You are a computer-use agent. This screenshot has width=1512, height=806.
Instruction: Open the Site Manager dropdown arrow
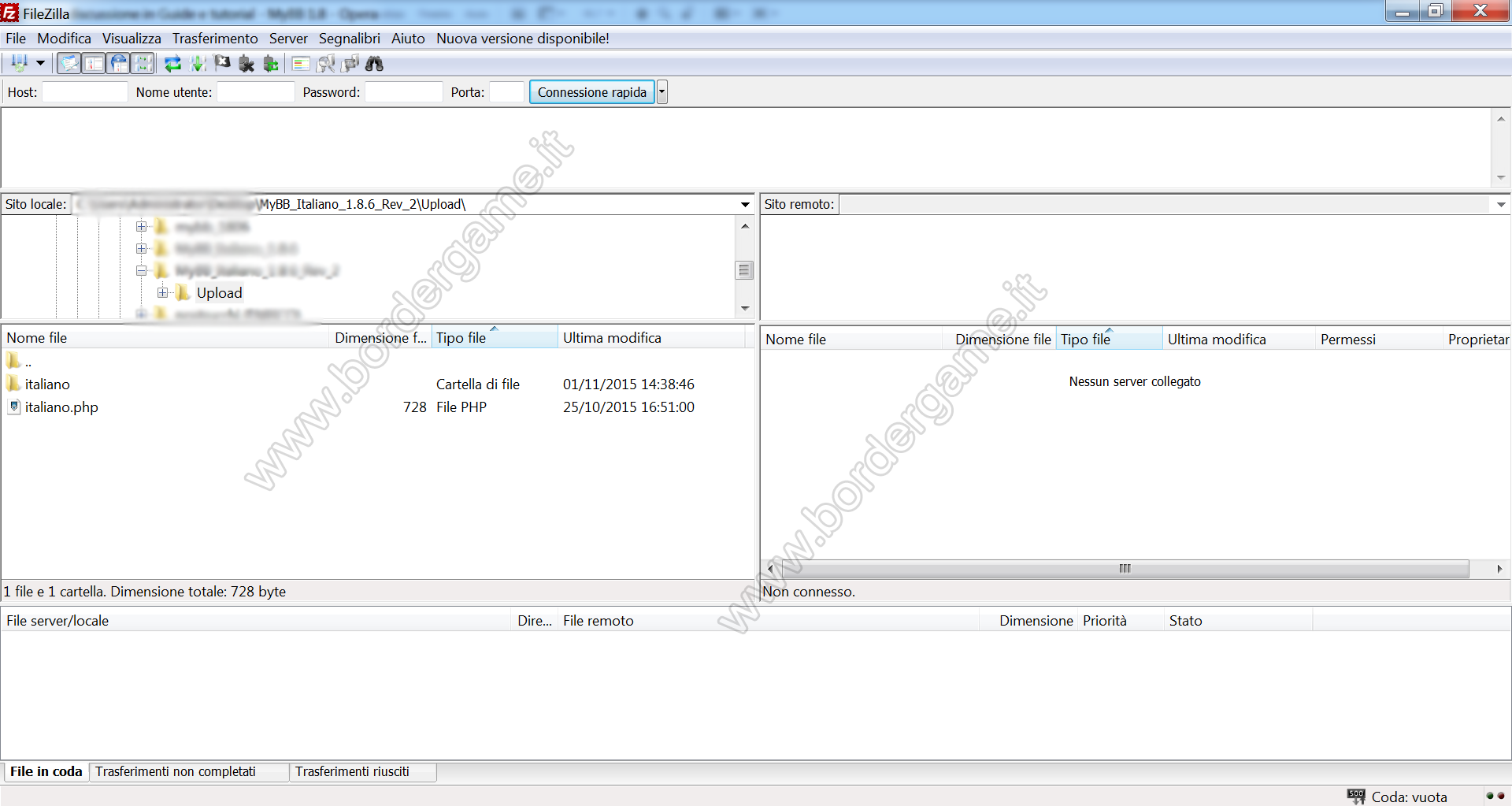[40, 64]
